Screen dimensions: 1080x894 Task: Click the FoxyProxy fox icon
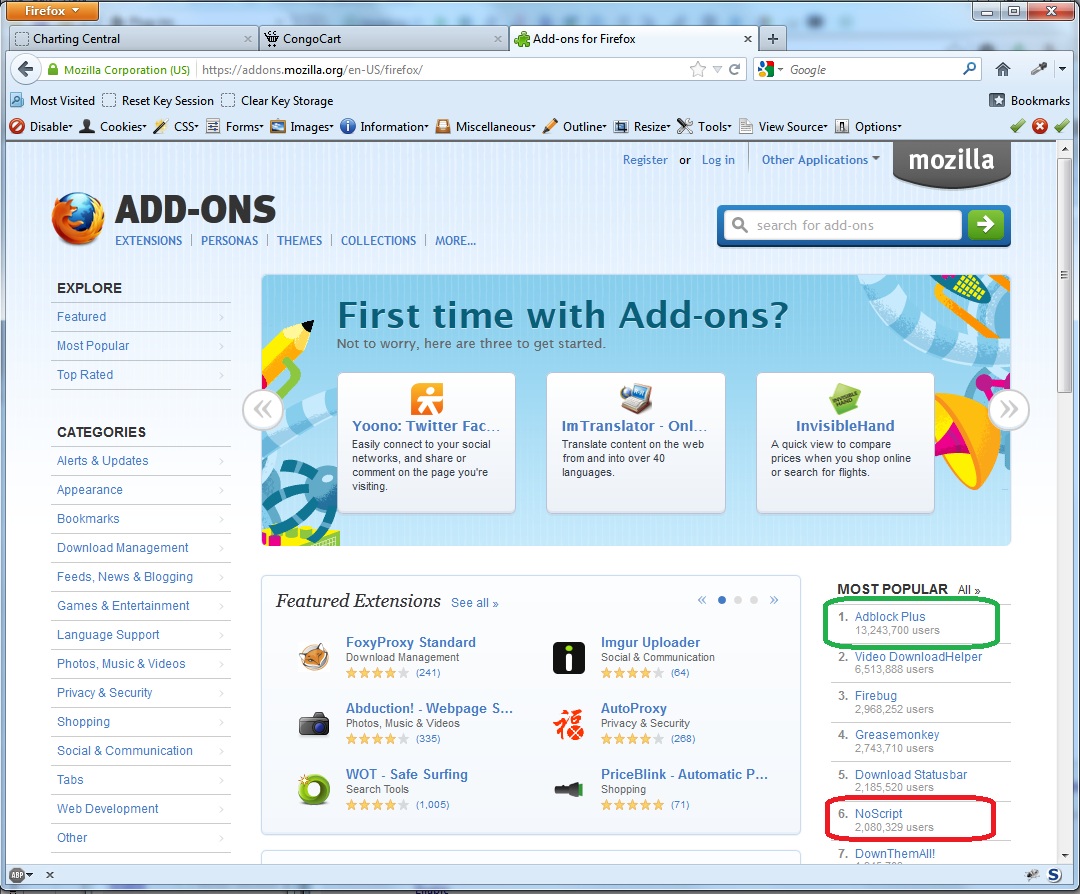[314, 657]
